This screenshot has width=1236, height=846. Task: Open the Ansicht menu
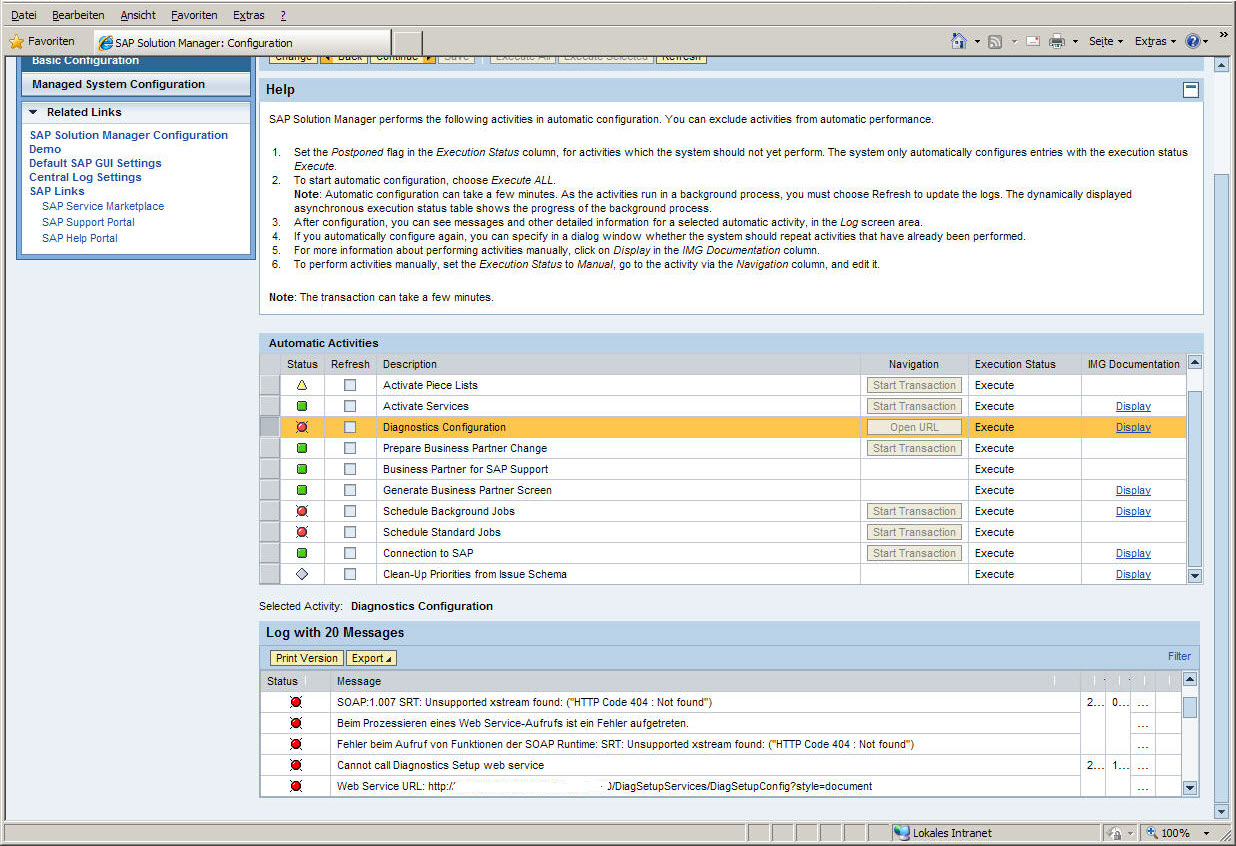(138, 15)
